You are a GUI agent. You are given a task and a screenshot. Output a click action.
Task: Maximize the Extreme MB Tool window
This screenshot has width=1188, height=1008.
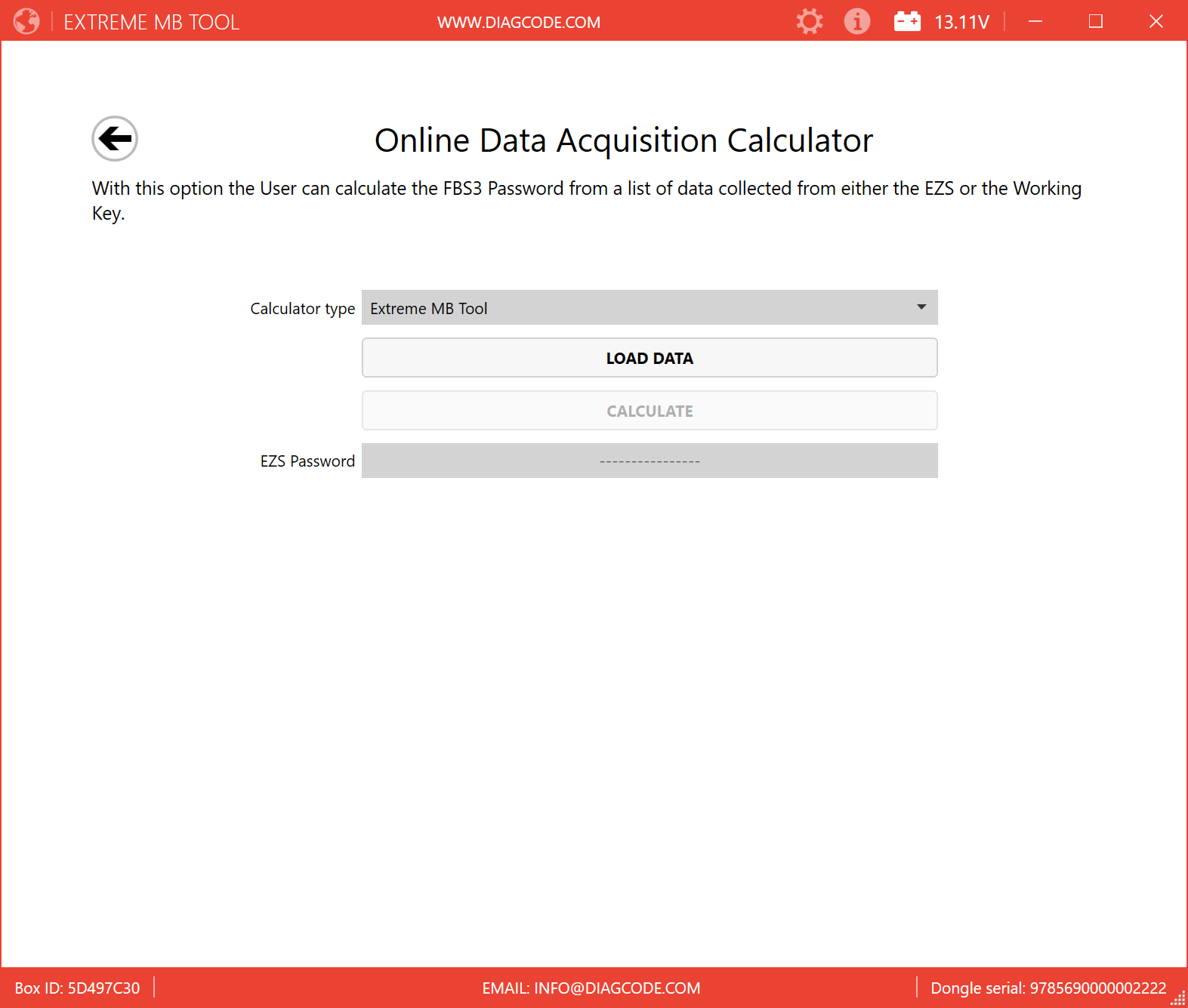point(1096,21)
